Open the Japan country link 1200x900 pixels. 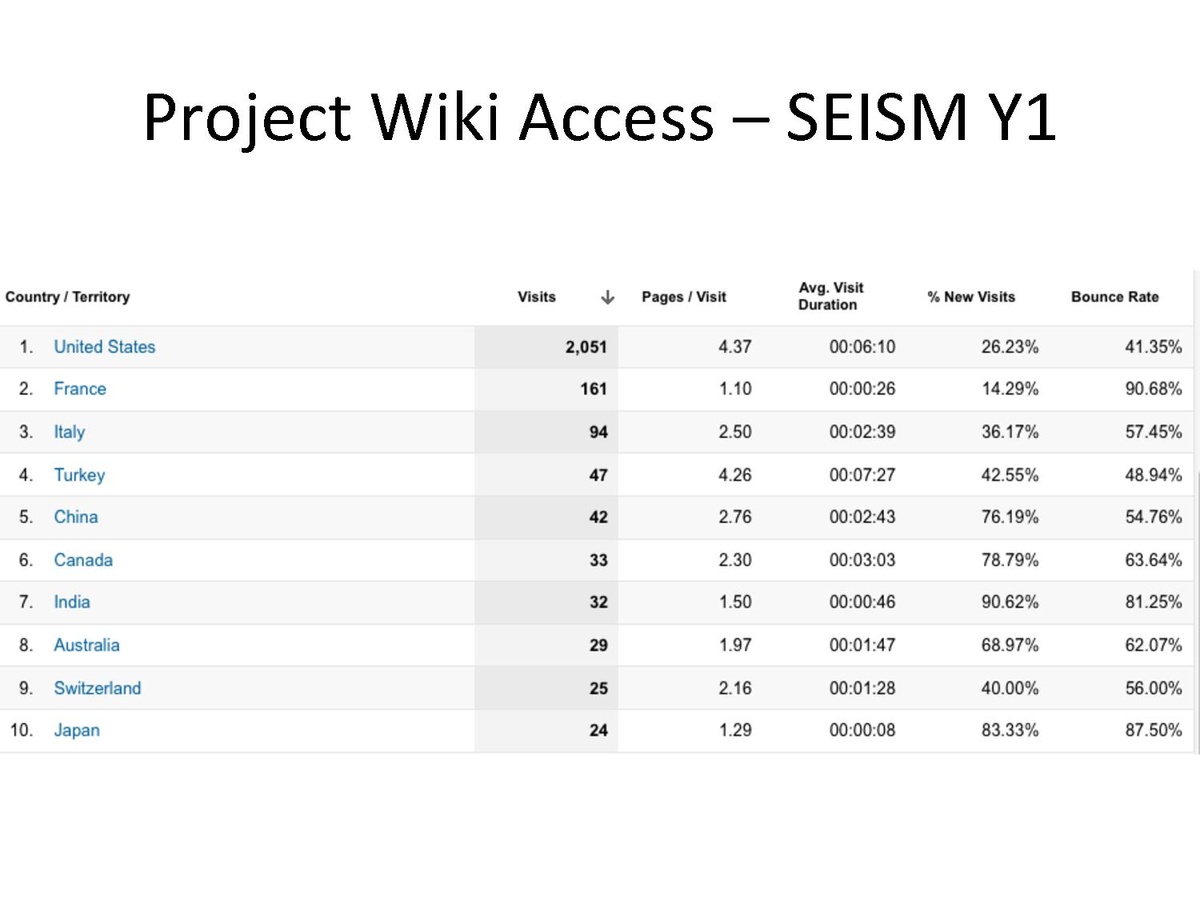(77, 730)
